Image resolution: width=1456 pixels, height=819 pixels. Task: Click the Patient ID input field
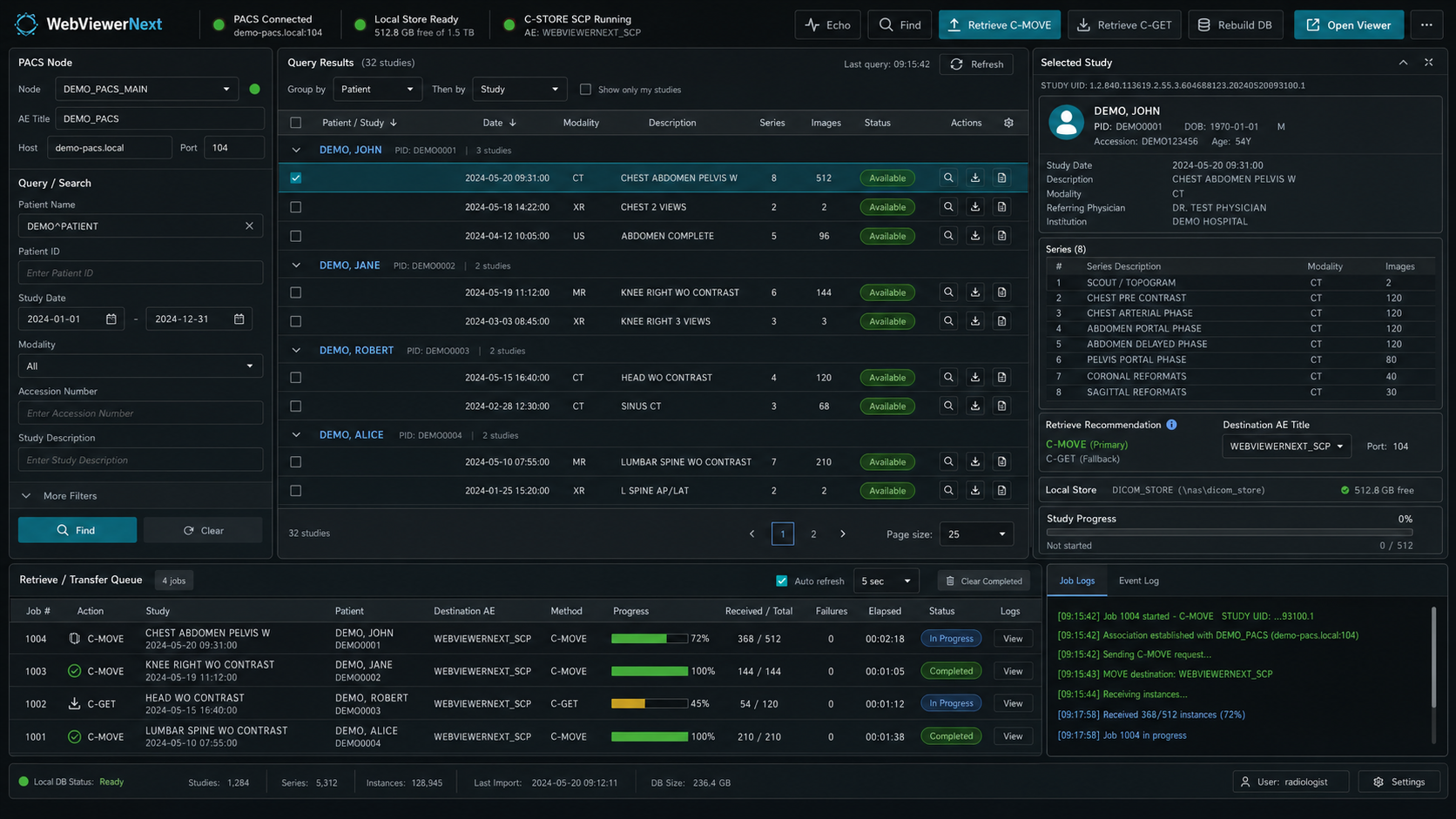click(x=140, y=273)
